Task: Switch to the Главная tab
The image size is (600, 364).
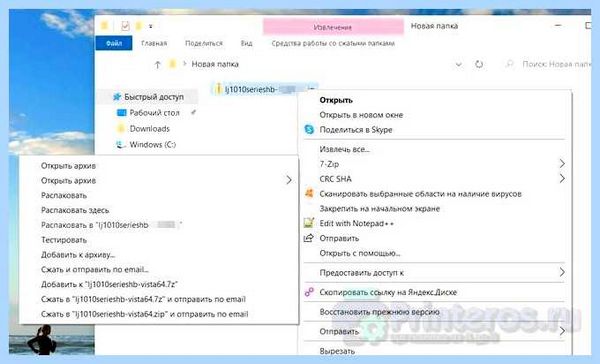Action: [x=154, y=43]
